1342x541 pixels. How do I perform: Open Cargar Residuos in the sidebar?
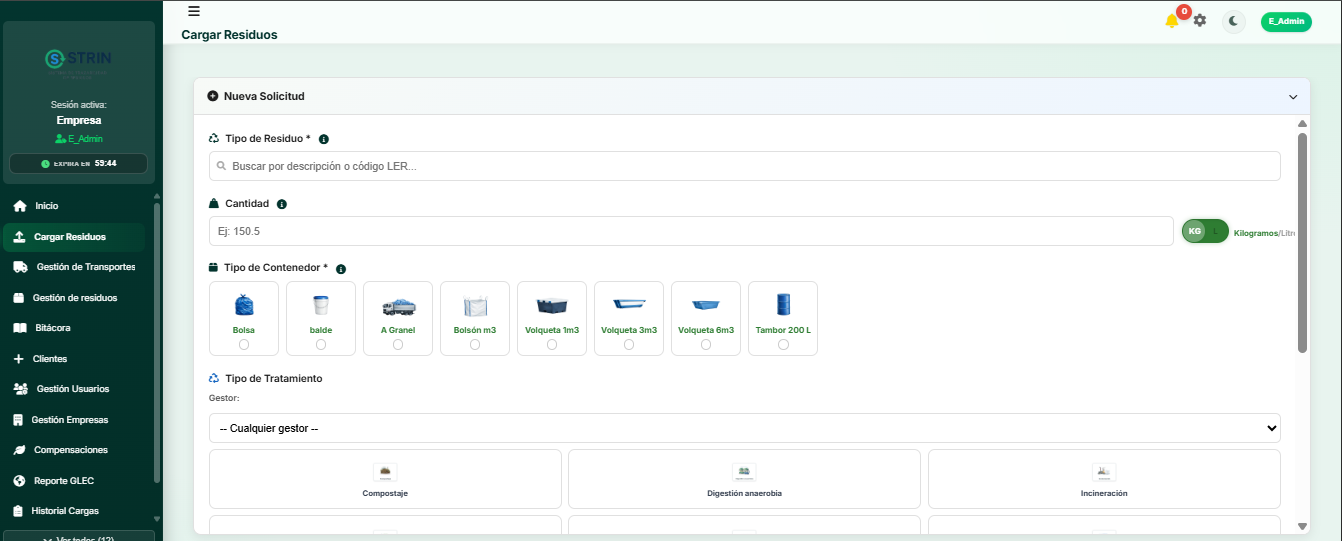(74, 237)
